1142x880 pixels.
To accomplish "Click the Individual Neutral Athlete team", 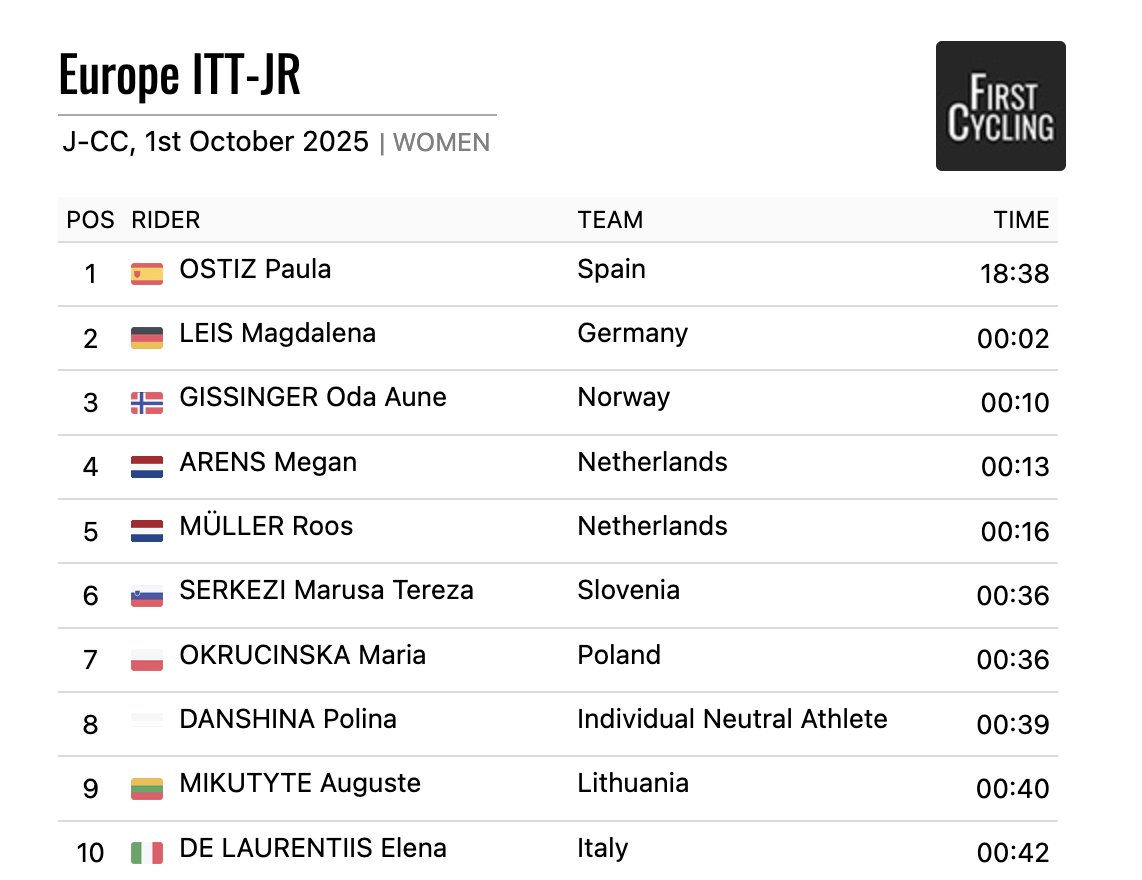I will [732, 719].
